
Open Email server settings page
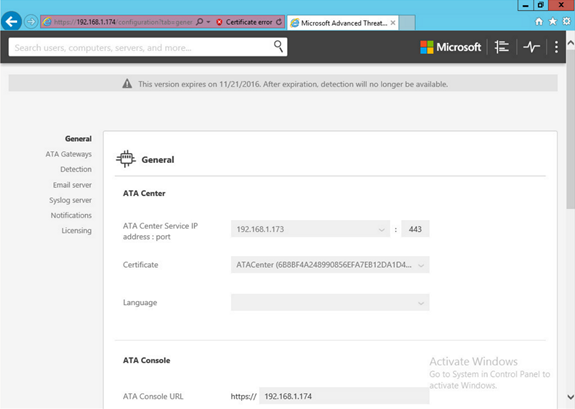click(72, 185)
